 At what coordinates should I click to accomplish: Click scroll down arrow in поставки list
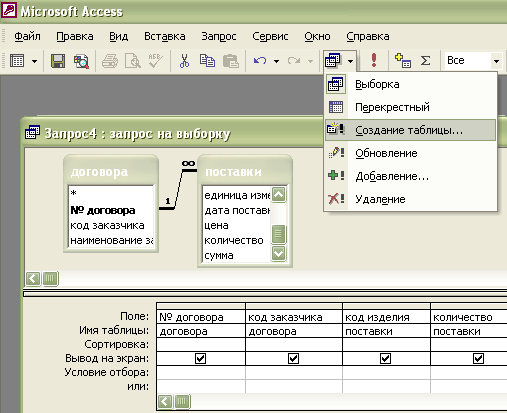[x=278, y=253]
